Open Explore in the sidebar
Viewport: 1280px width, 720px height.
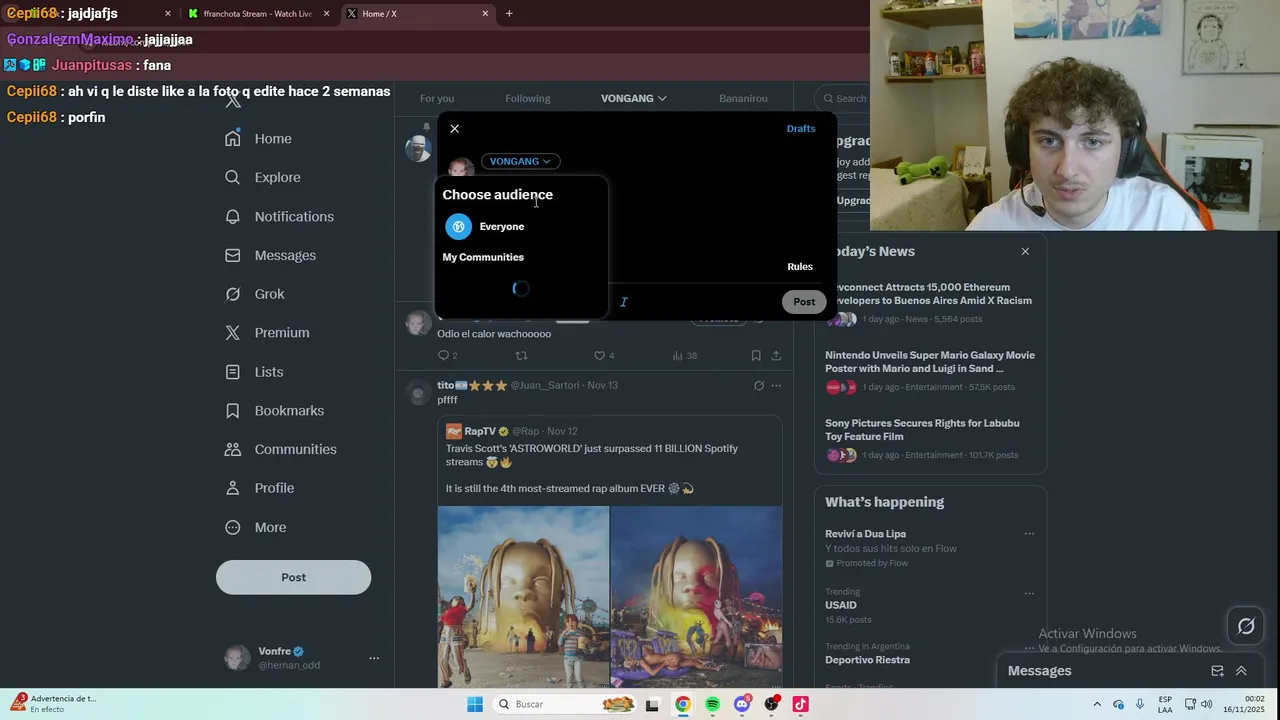(263, 177)
